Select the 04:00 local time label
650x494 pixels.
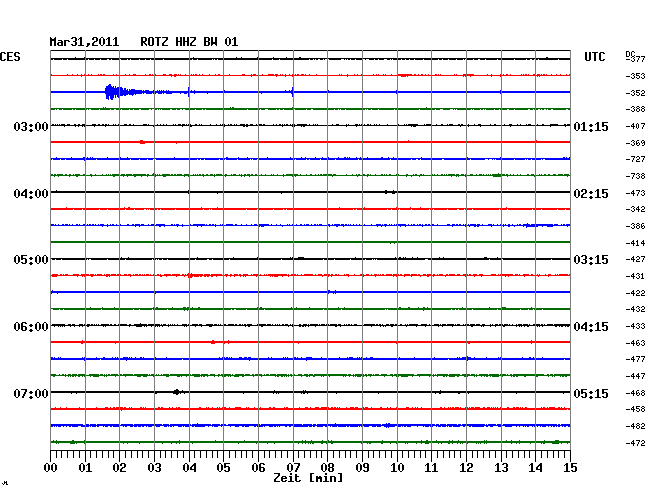(x=31, y=194)
